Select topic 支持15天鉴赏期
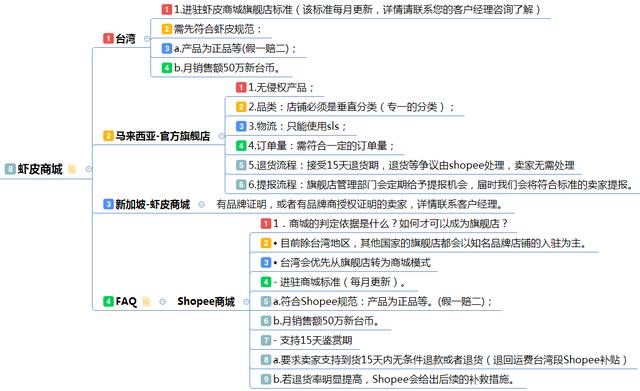This screenshot has height=391, width=640. (x=312, y=340)
